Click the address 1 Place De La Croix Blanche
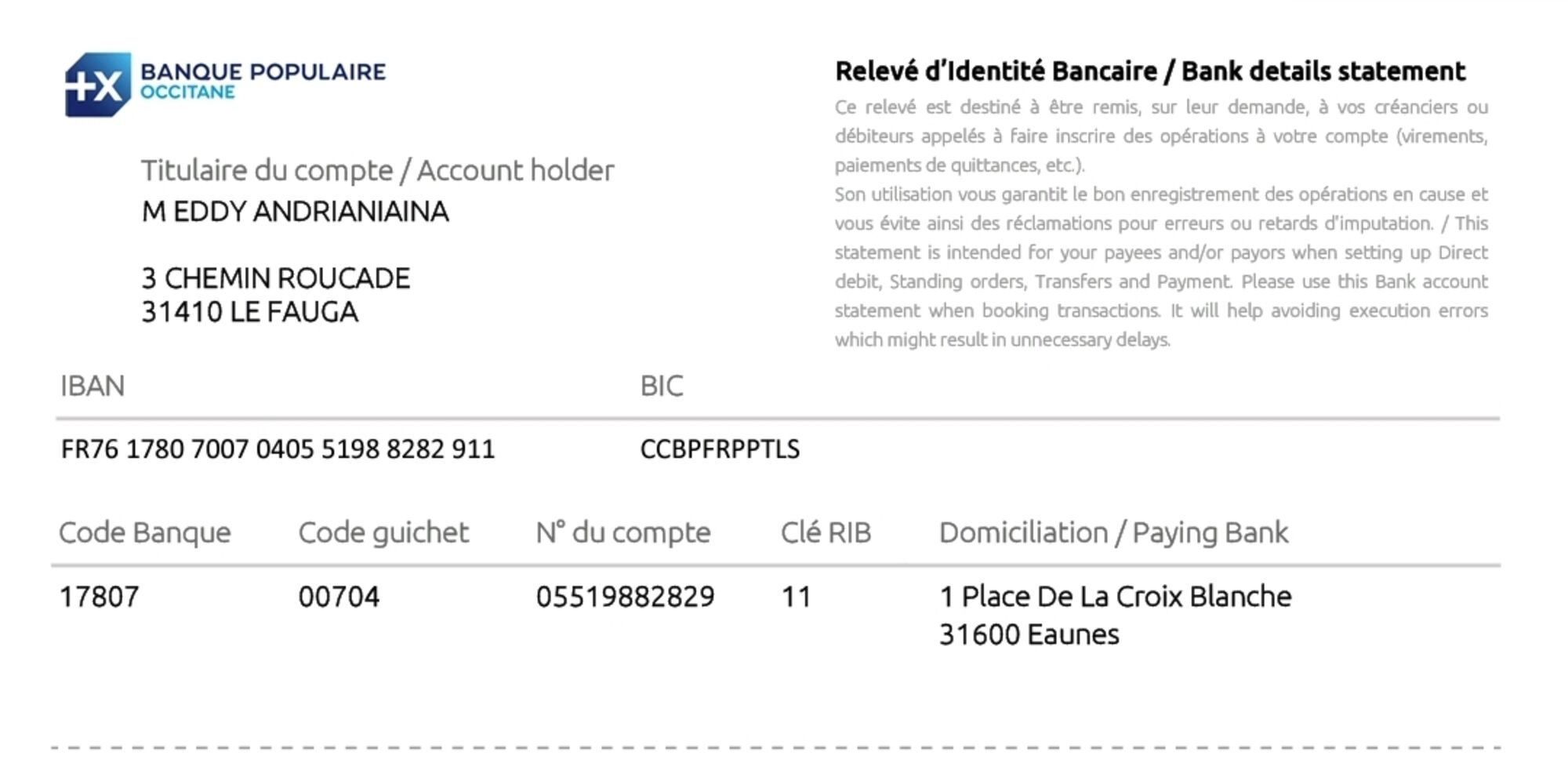Screen dimensions: 1568x759 coord(1115,597)
